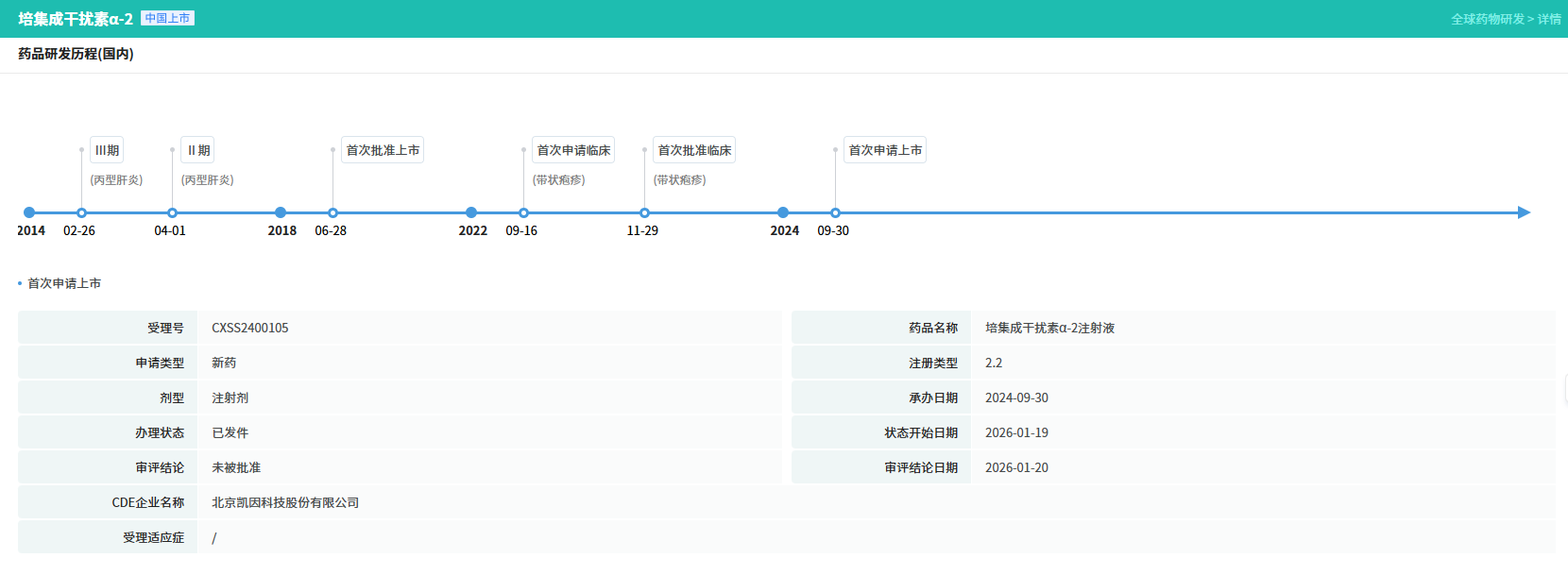Open the II 期 milestone label
The height and width of the screenshot is (575, 1568).
click(x=197, y=150)
